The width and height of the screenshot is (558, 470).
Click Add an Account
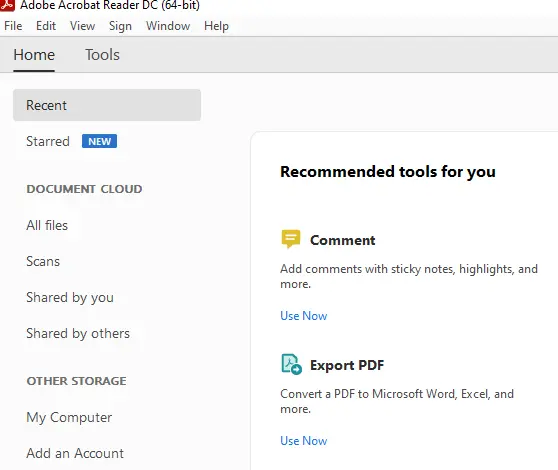[x=75, y=453]
